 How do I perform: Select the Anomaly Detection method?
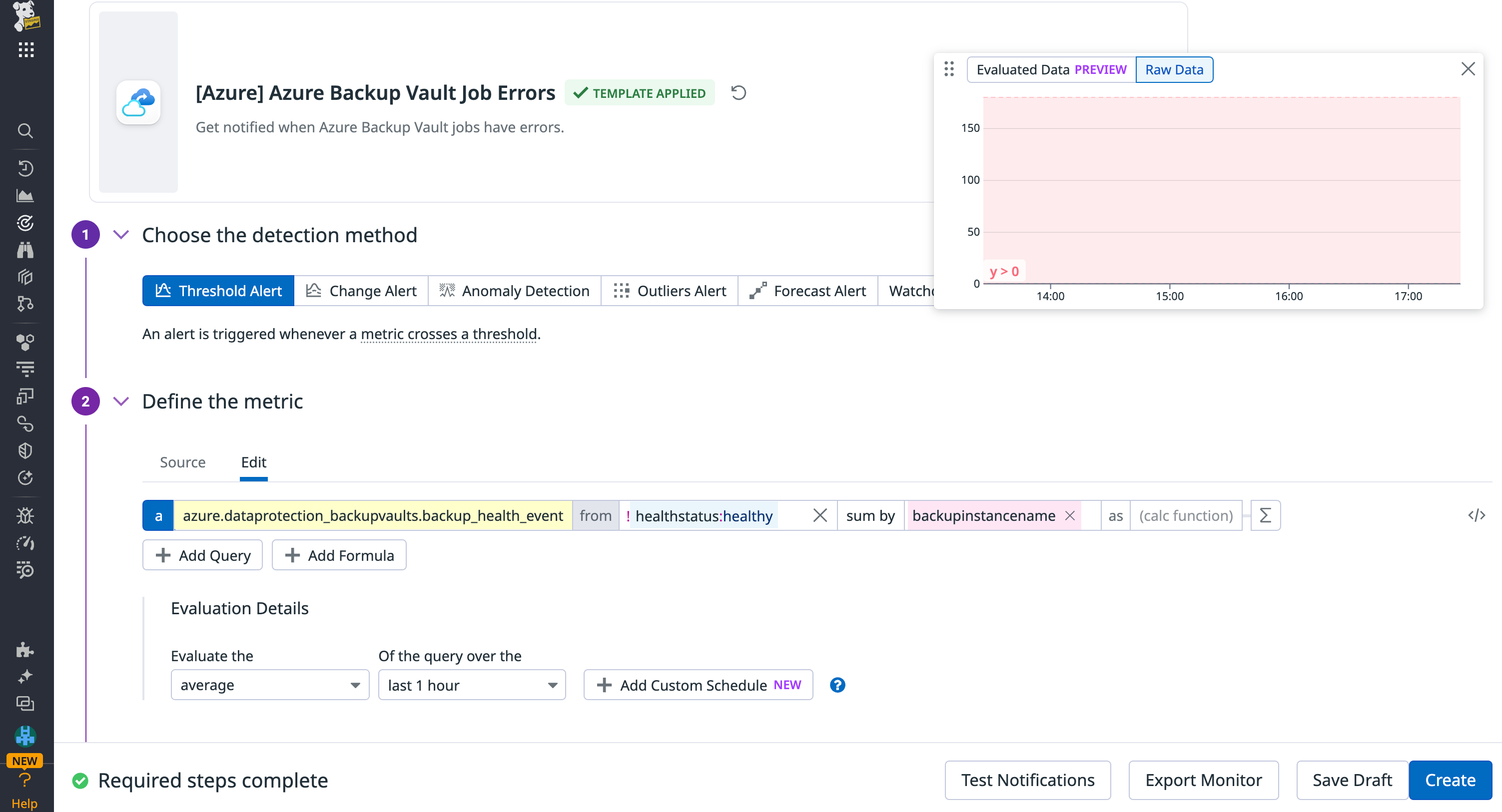[x=513, y=290]
